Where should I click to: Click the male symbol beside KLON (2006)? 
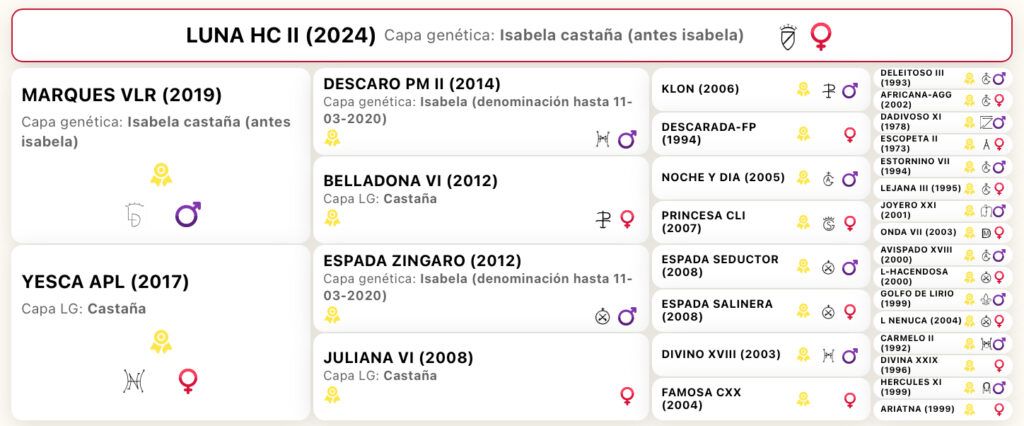850,90
